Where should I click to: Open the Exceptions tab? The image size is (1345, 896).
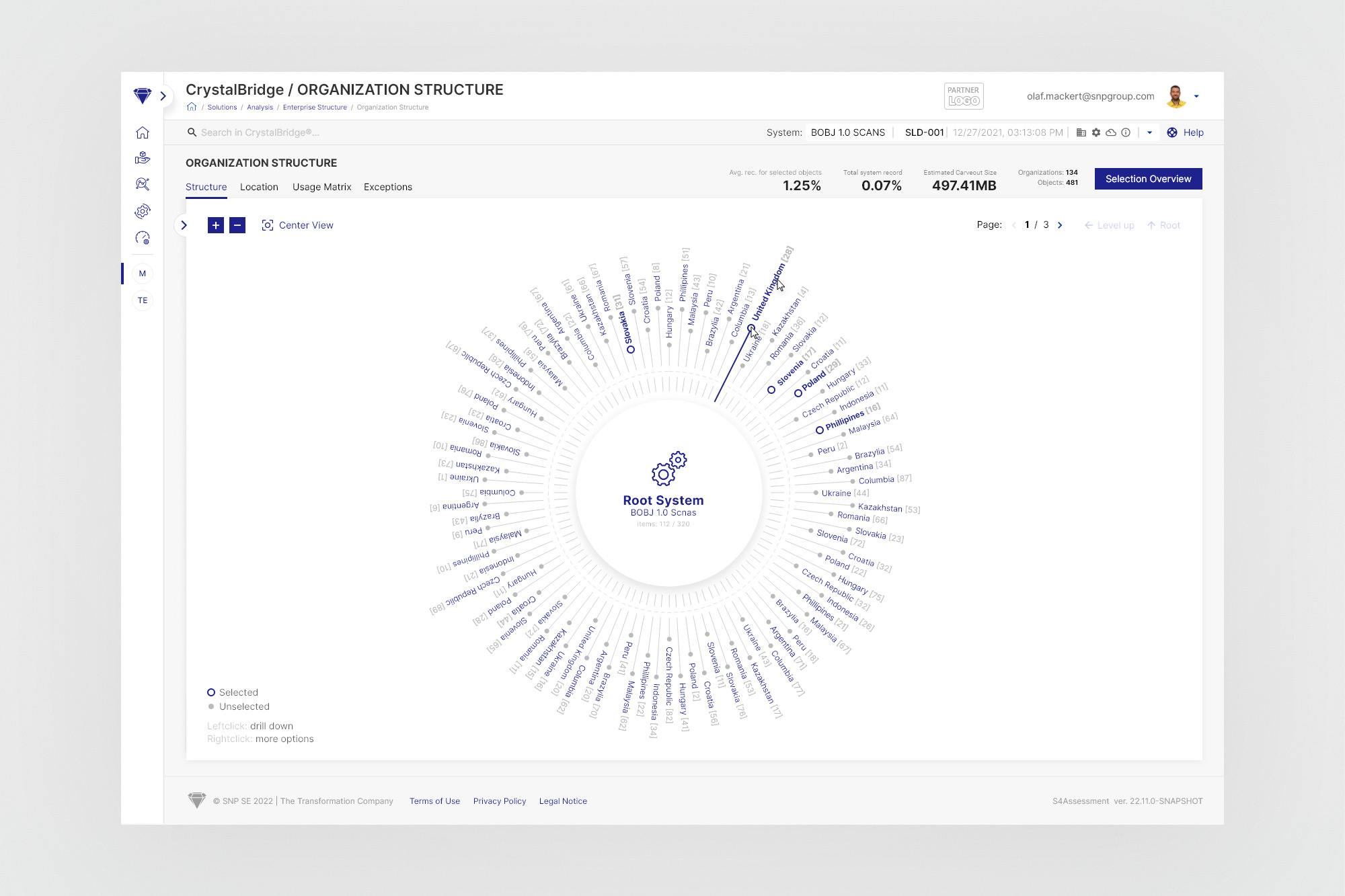tap(387, 187)
